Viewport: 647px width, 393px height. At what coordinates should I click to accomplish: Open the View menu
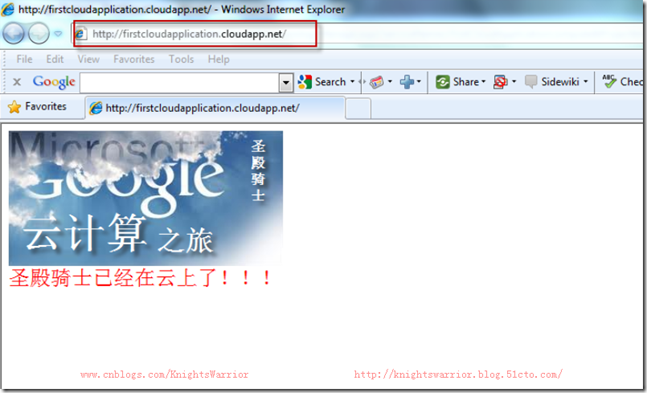88,59
